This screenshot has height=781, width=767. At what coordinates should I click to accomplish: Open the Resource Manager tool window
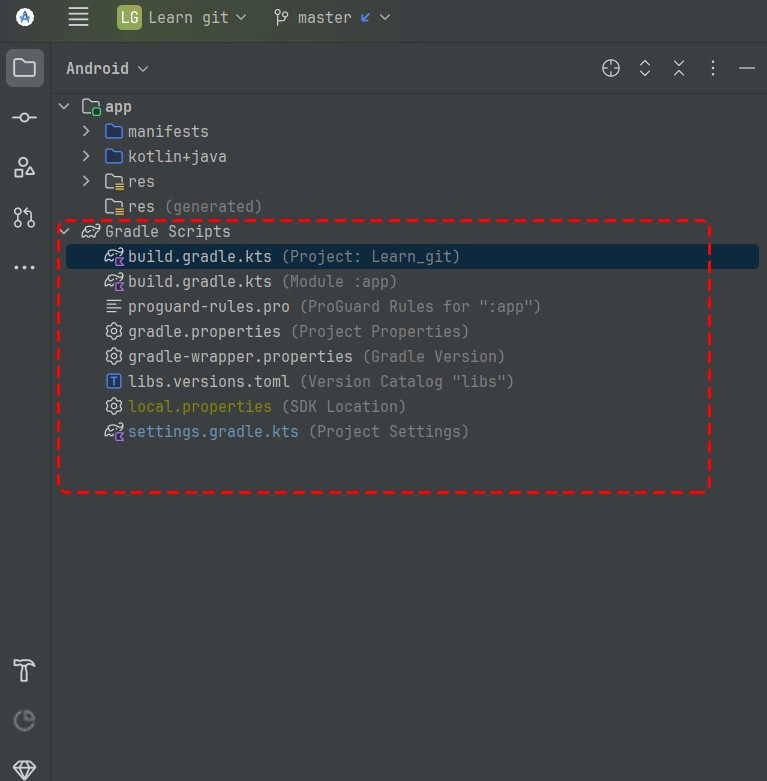tap(25, 167)
